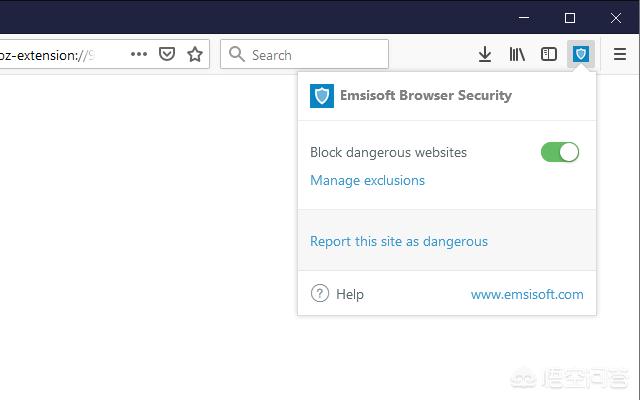Viewport: 640px width, 400px height.
Task: Open Manage exclusions link
Action: [x=367, y=180]
